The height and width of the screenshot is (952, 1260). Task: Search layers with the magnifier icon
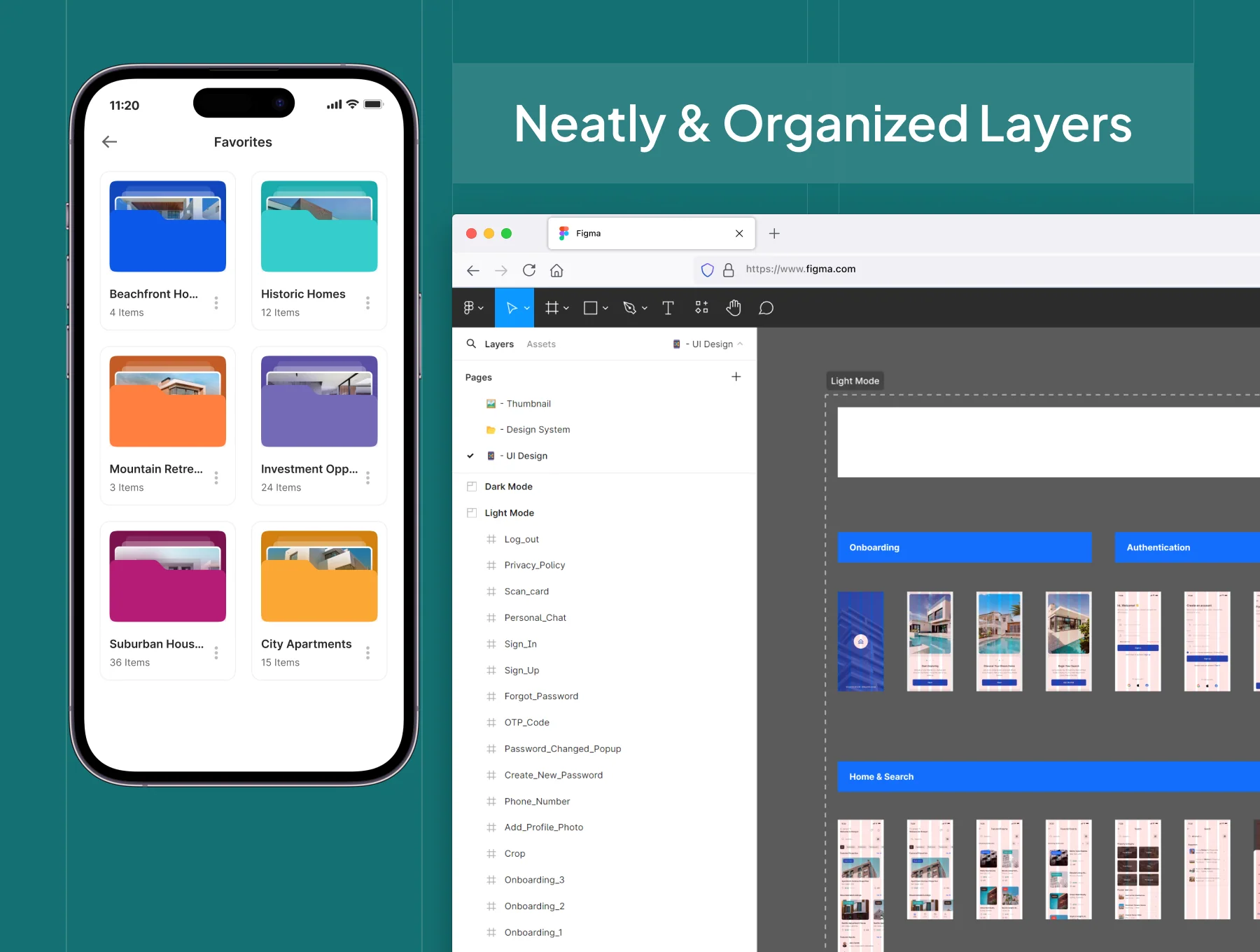471,344
